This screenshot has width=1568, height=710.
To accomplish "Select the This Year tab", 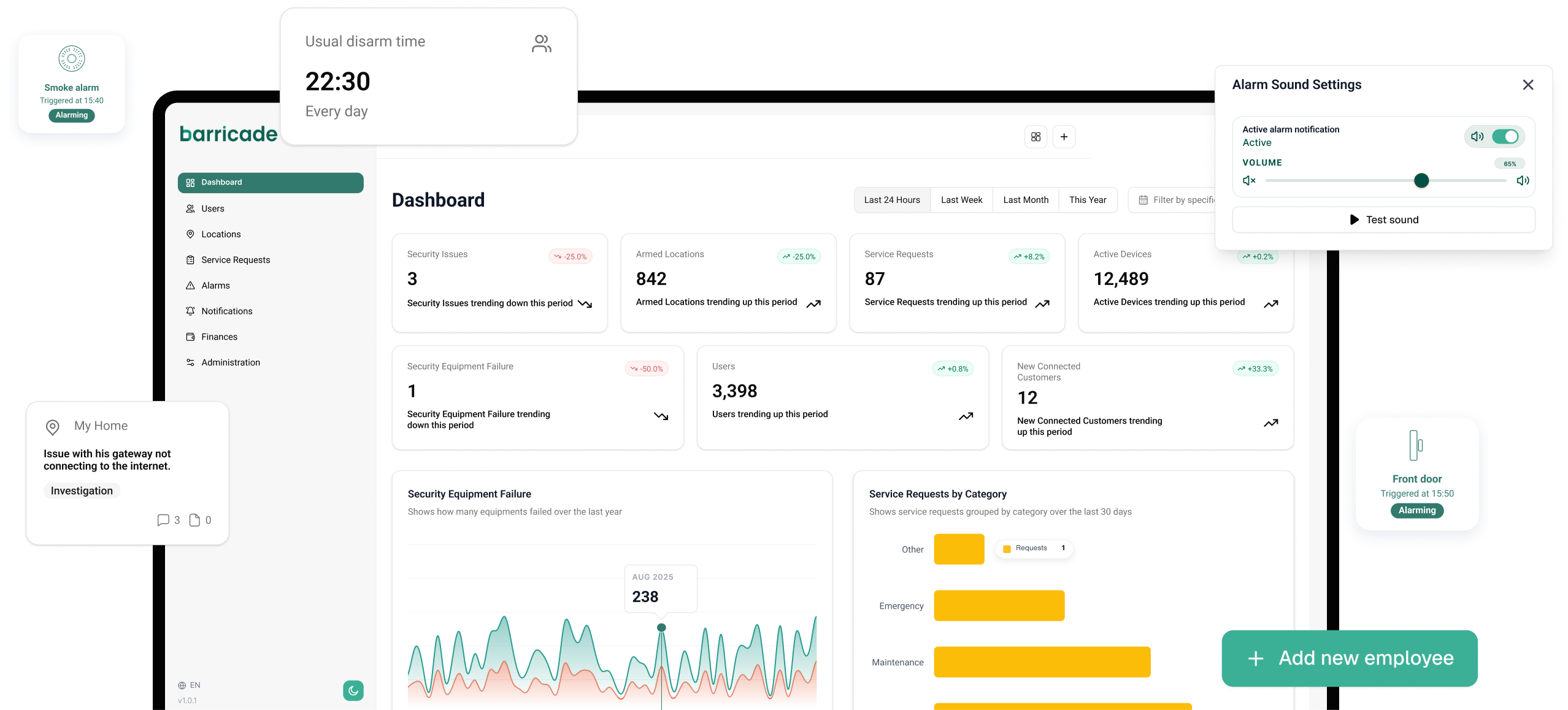I will [x=1088, y=200].
